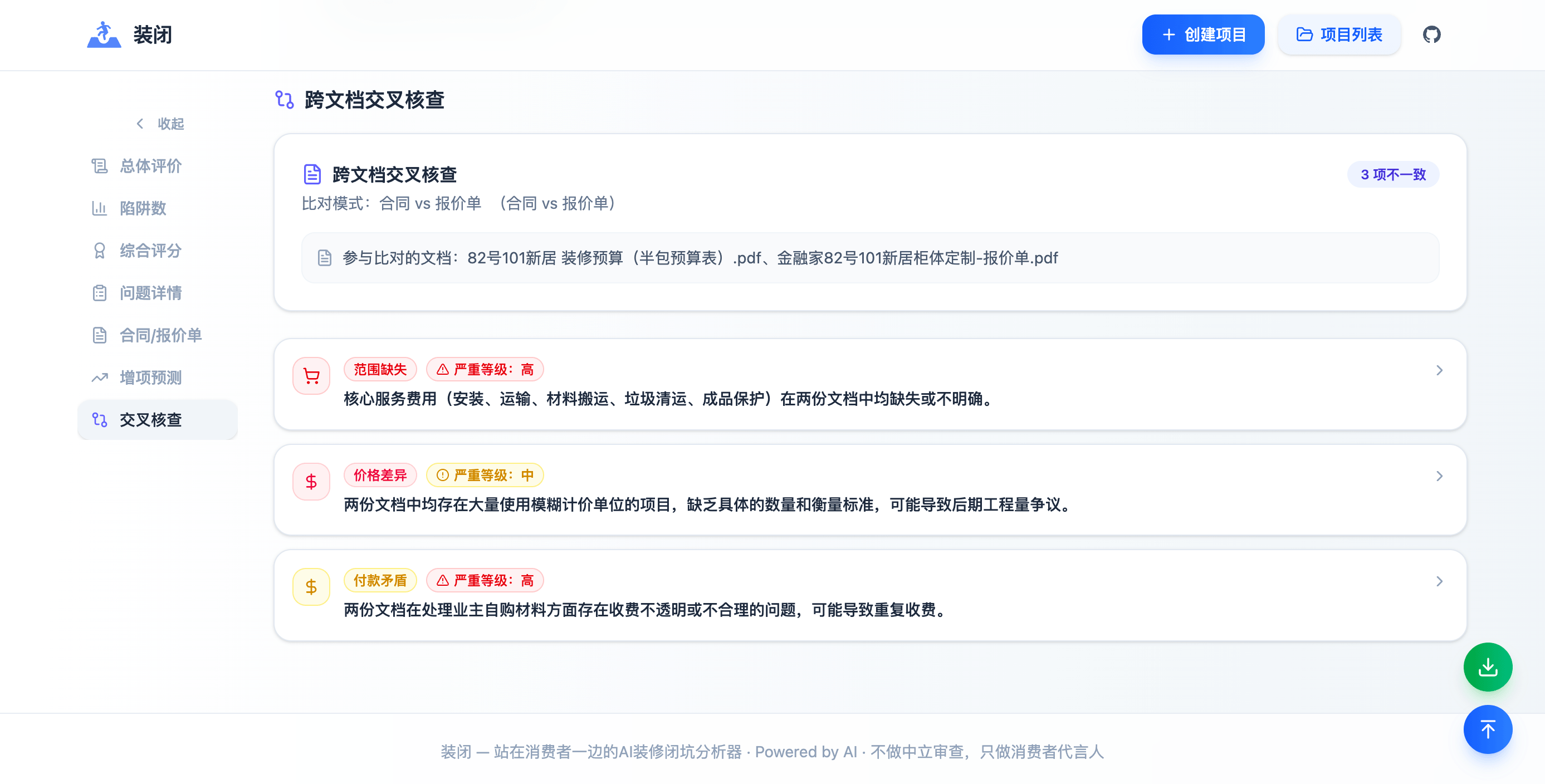Go to 陷阱数 section
1545x784 pixels.
click(158, 208)
